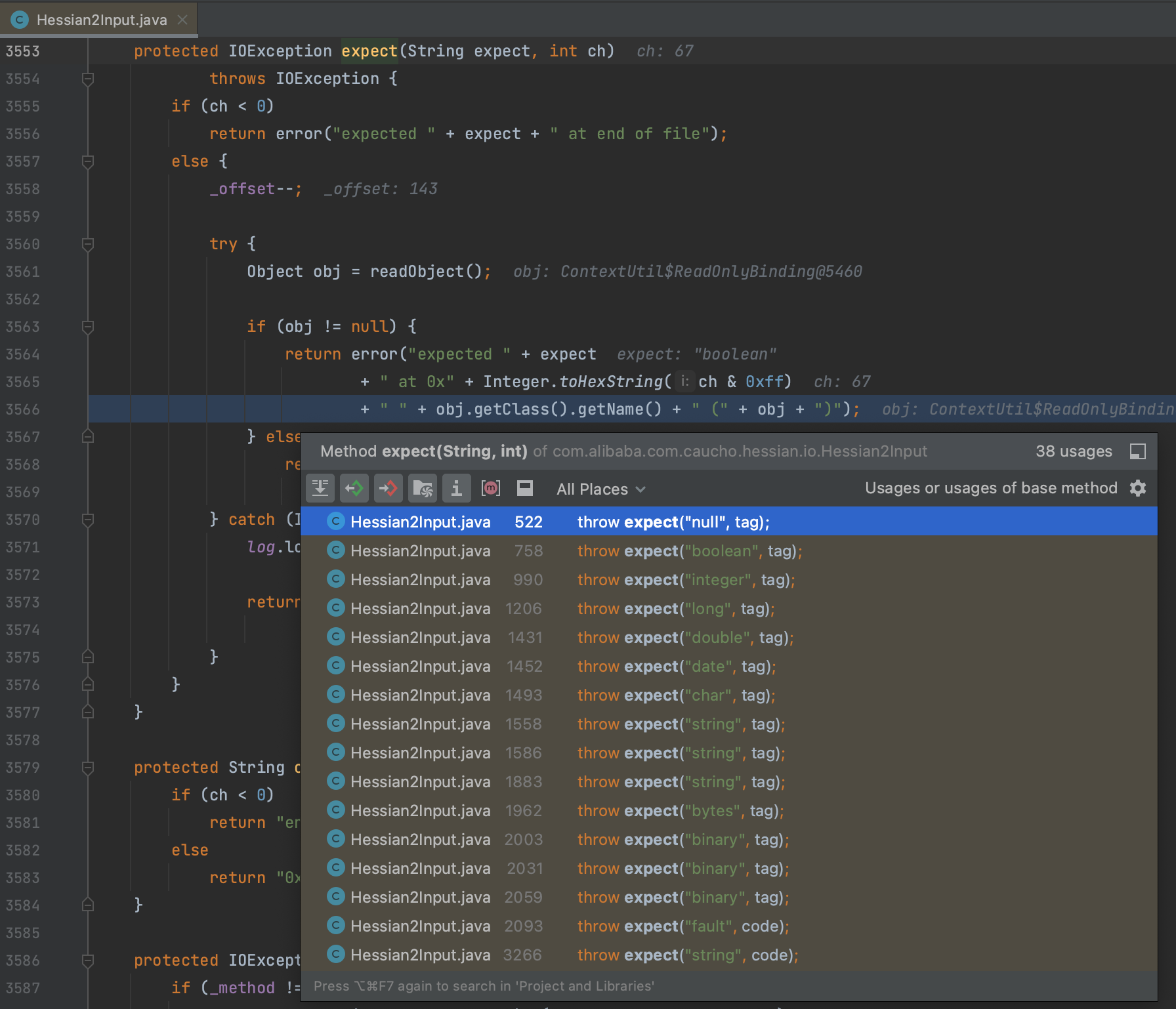Click class icon on the line 1431 usage row
Screen dimensions: 1176x1009
[336, 637]
